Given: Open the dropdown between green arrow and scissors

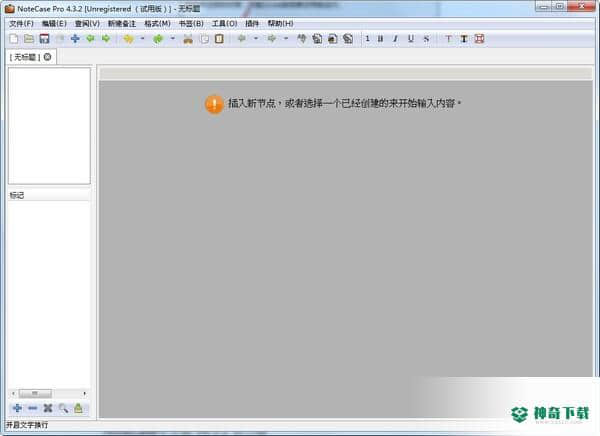Looking at the screenshot, I should (173, 39).
